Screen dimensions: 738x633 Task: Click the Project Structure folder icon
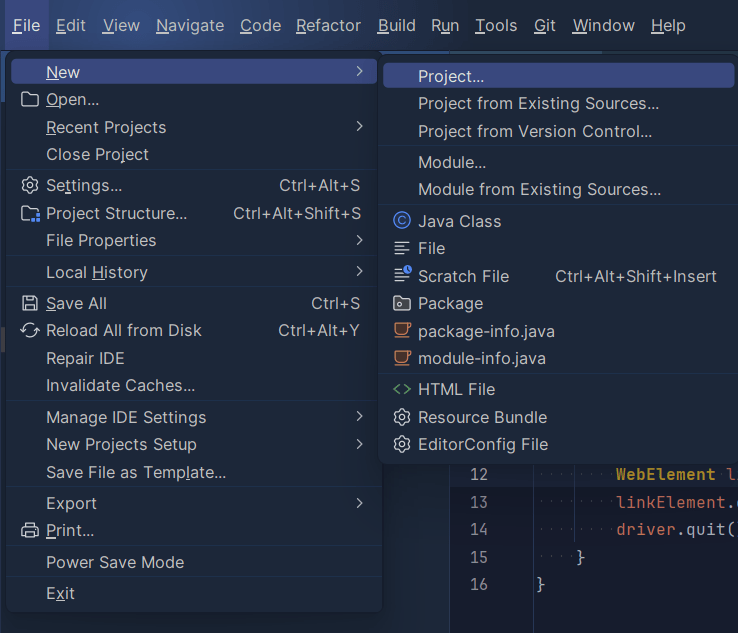tap(30, 214)
